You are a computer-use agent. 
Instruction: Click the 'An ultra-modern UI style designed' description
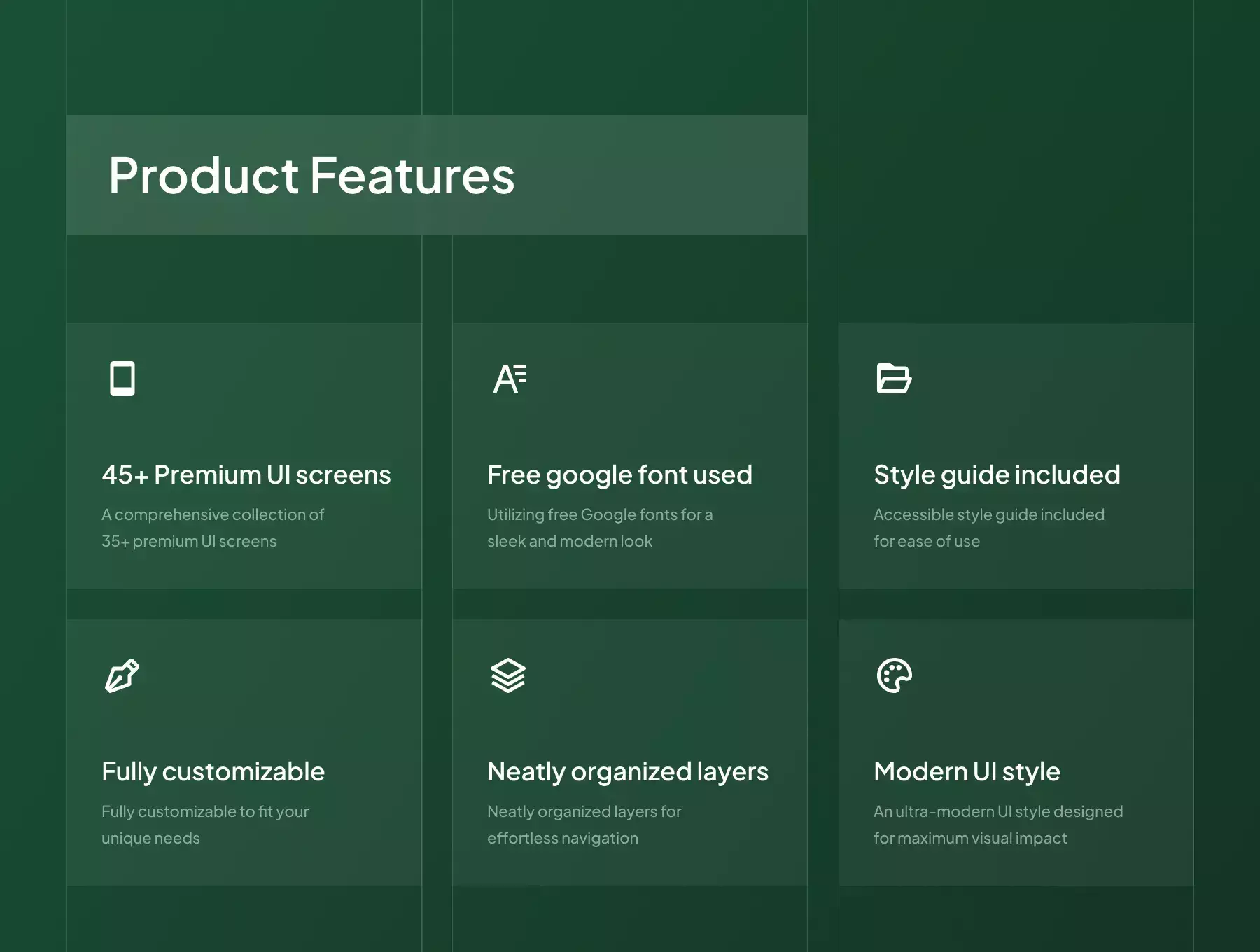click(x=997, y=811)
